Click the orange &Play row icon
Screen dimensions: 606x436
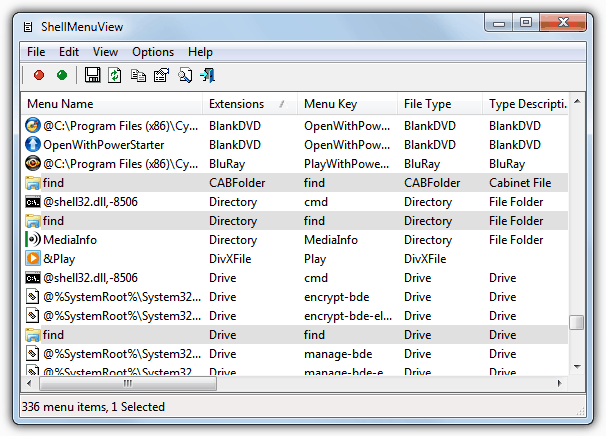click(33, 258)
